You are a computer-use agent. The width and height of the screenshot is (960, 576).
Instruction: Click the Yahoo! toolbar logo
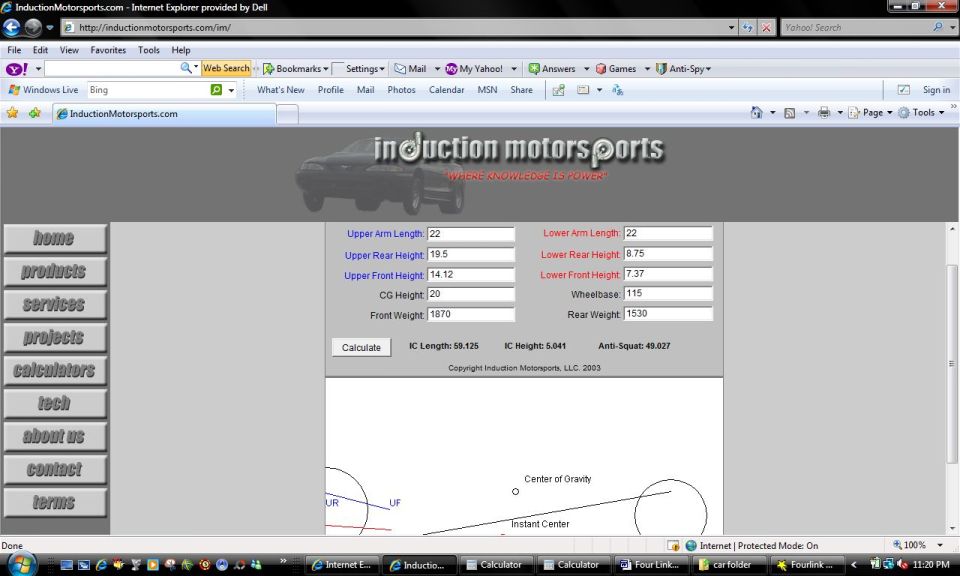pos(17,69)
